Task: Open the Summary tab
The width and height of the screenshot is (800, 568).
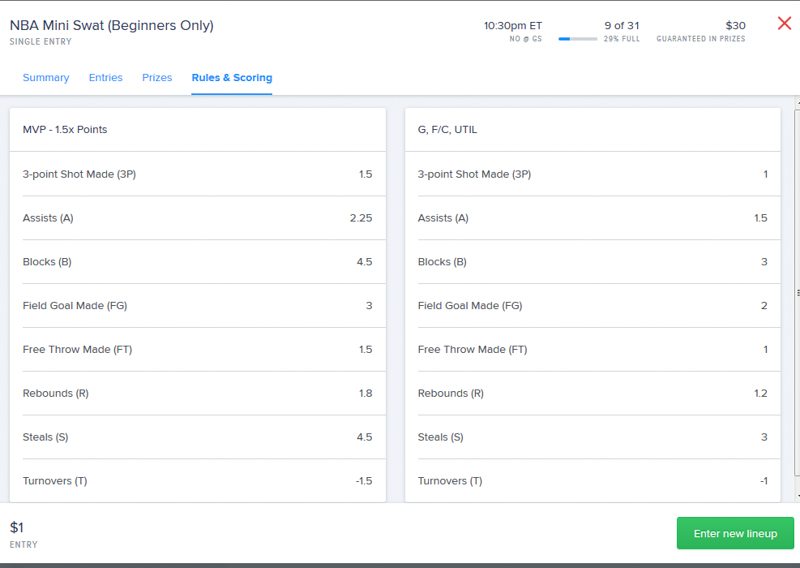Action: [x=46, y=78]
